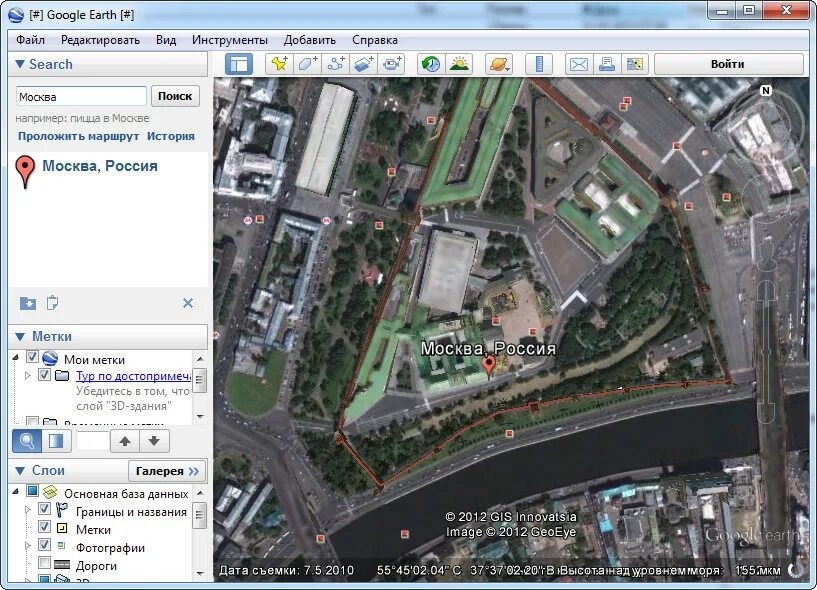Click the История link

pos(170,136)
